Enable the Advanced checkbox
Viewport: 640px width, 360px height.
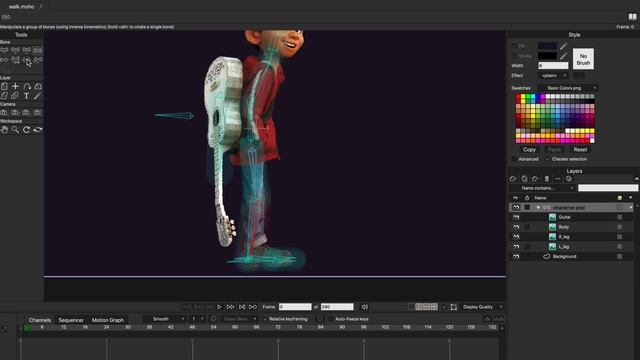pyautogui.click(x=514, y=159)
